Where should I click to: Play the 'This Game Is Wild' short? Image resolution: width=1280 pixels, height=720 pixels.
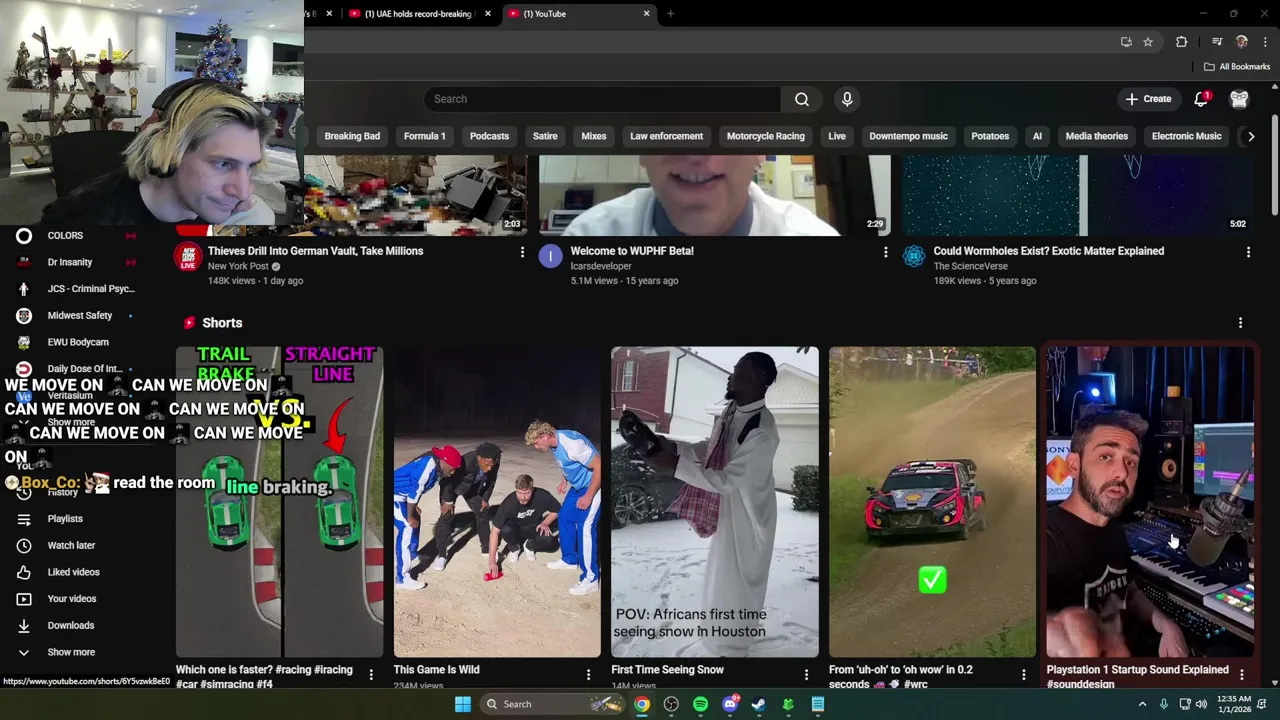[x=497, y=502]
